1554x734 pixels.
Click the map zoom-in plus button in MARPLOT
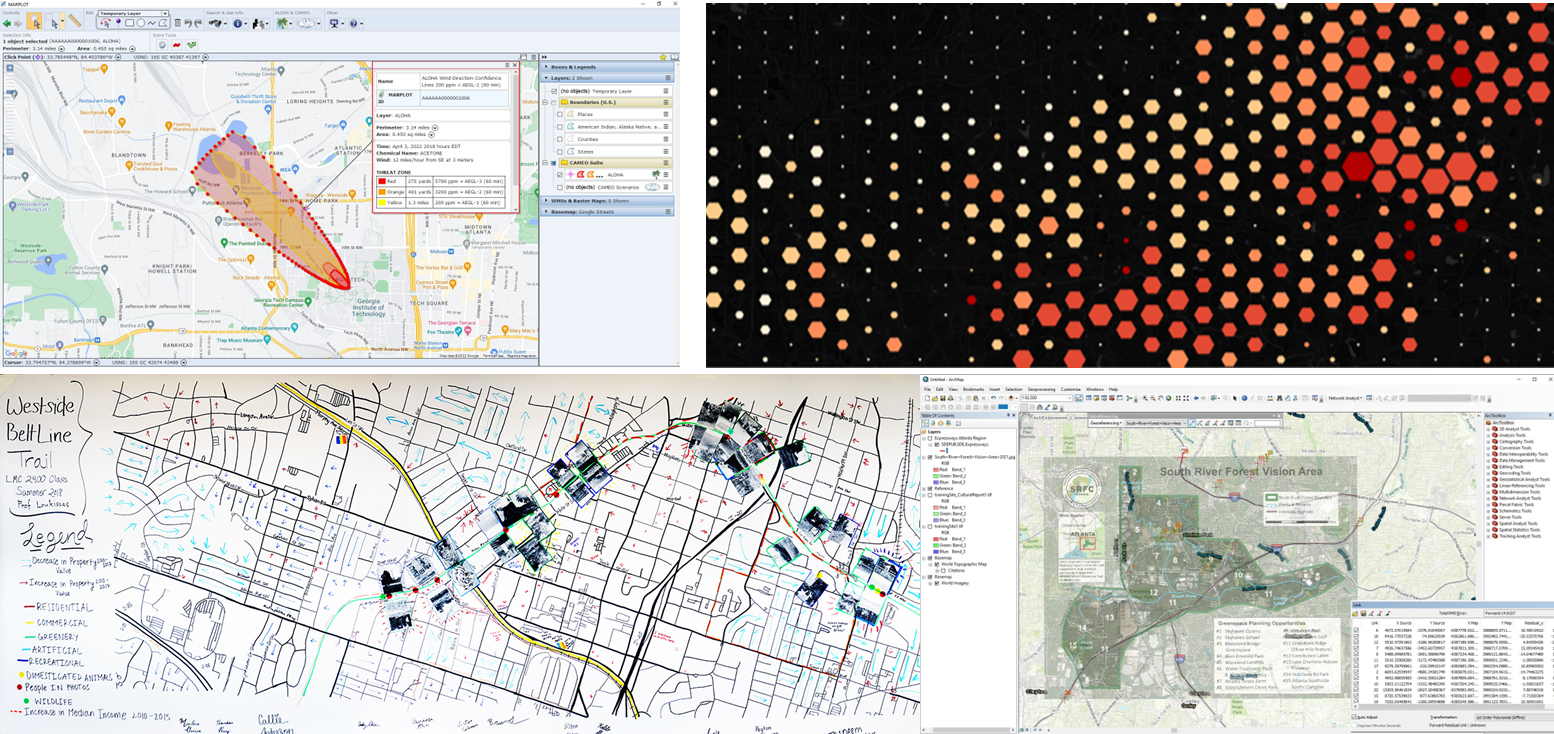pyautogui.click(x=10, y=68)
